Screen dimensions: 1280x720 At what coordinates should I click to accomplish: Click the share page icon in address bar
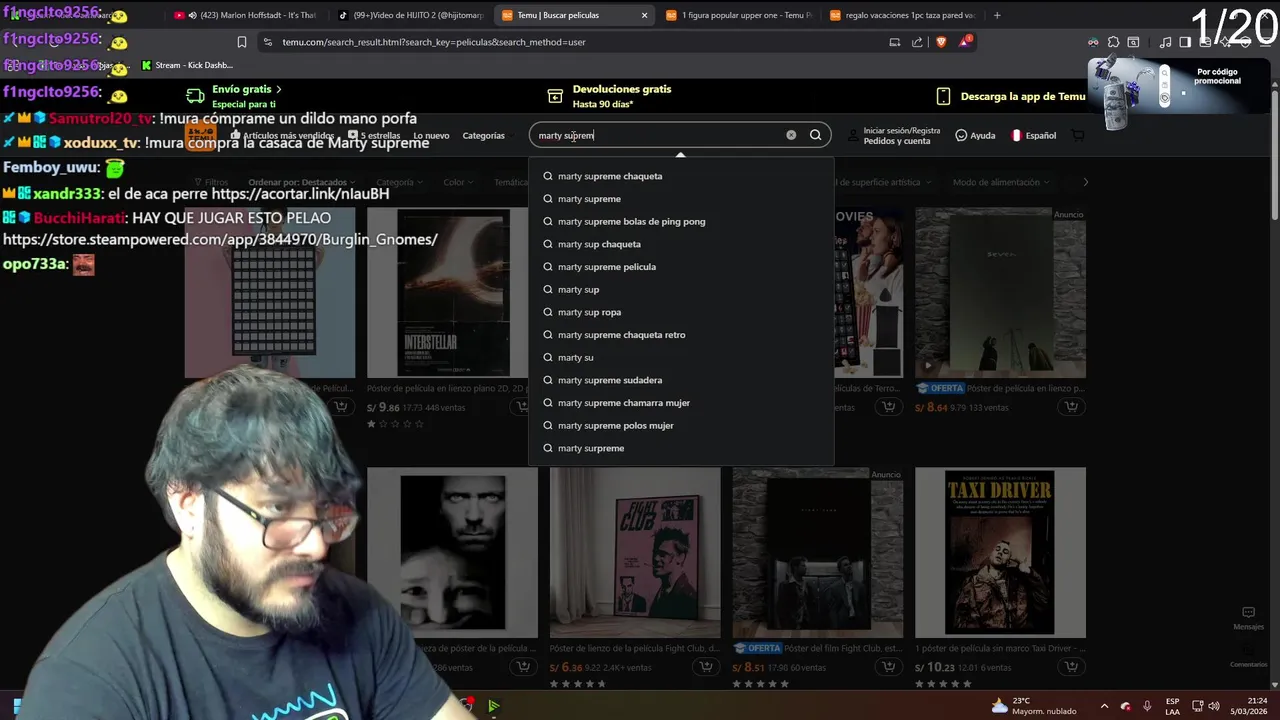(x=917, y=42)
